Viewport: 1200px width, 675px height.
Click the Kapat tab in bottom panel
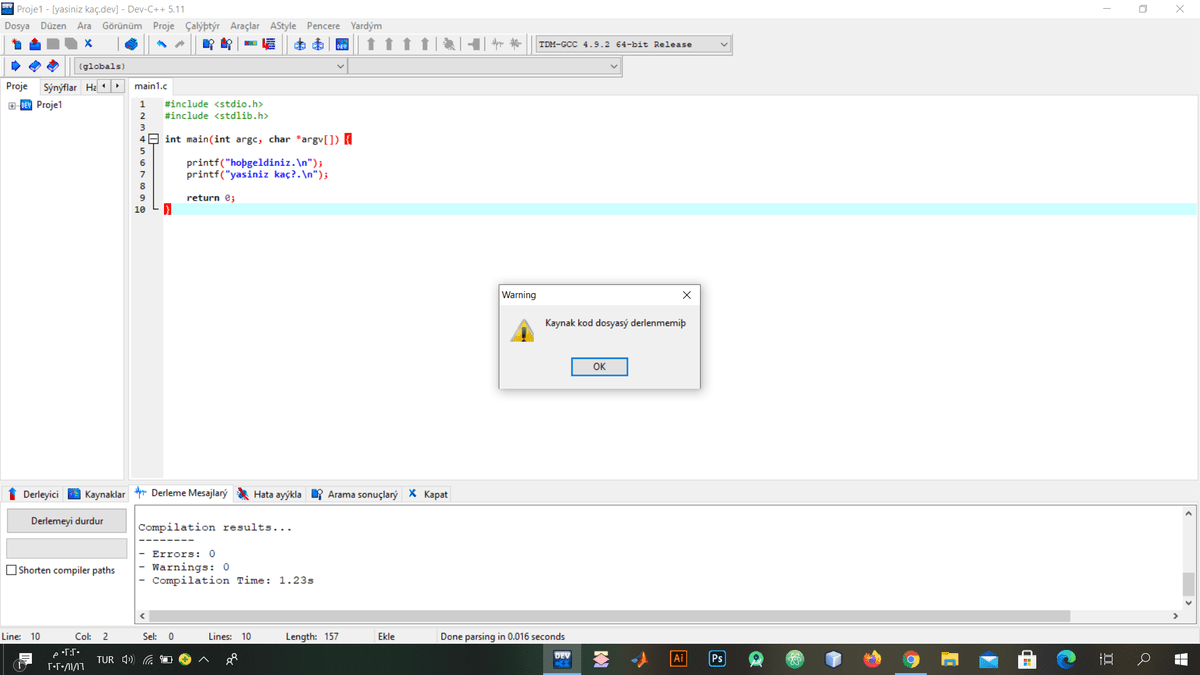pos(428,494)
